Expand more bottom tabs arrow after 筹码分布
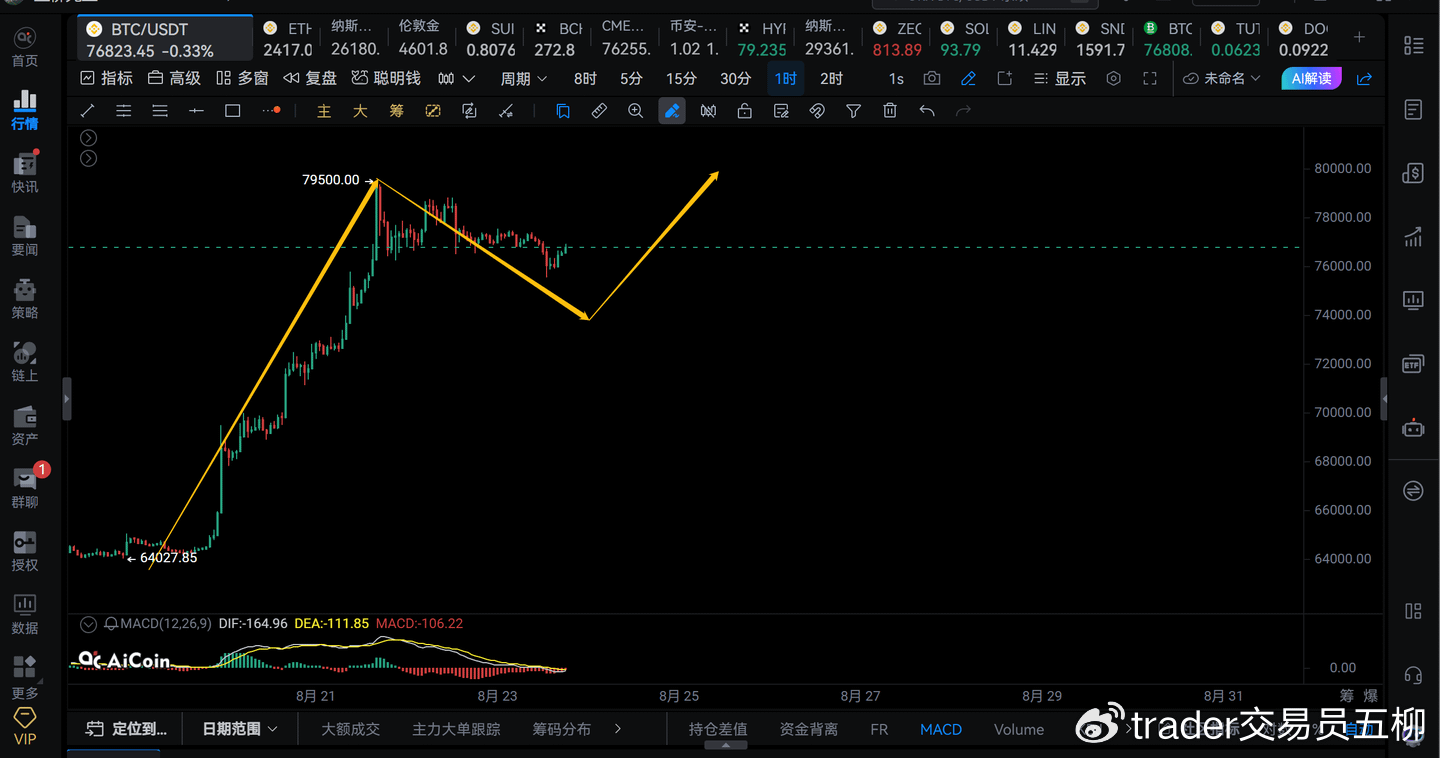Image resolution: width=1440 pixels, height=758 pixels. click(618, 729)
